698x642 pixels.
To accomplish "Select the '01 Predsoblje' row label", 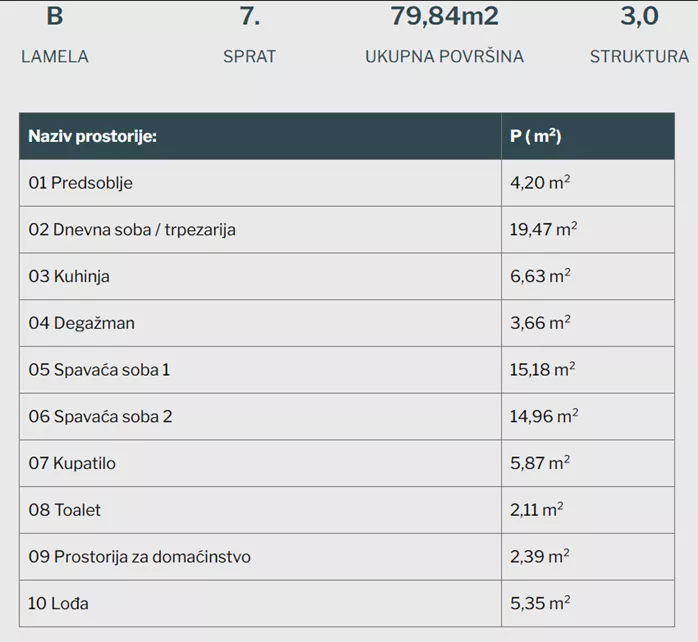I will click(x=80, y=183).
